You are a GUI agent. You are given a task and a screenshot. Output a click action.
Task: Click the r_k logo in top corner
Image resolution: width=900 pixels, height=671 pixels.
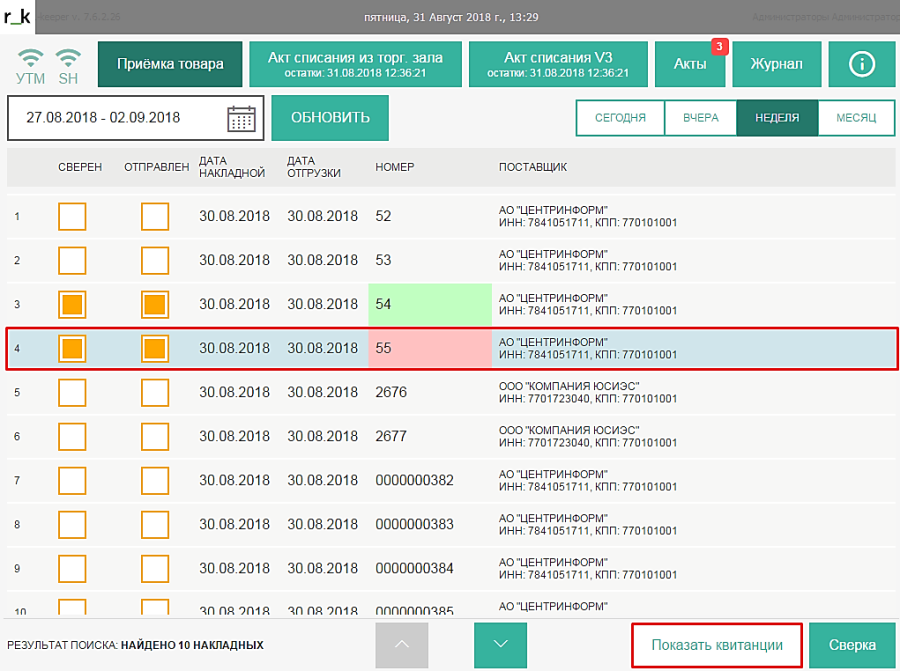[18, 16]
